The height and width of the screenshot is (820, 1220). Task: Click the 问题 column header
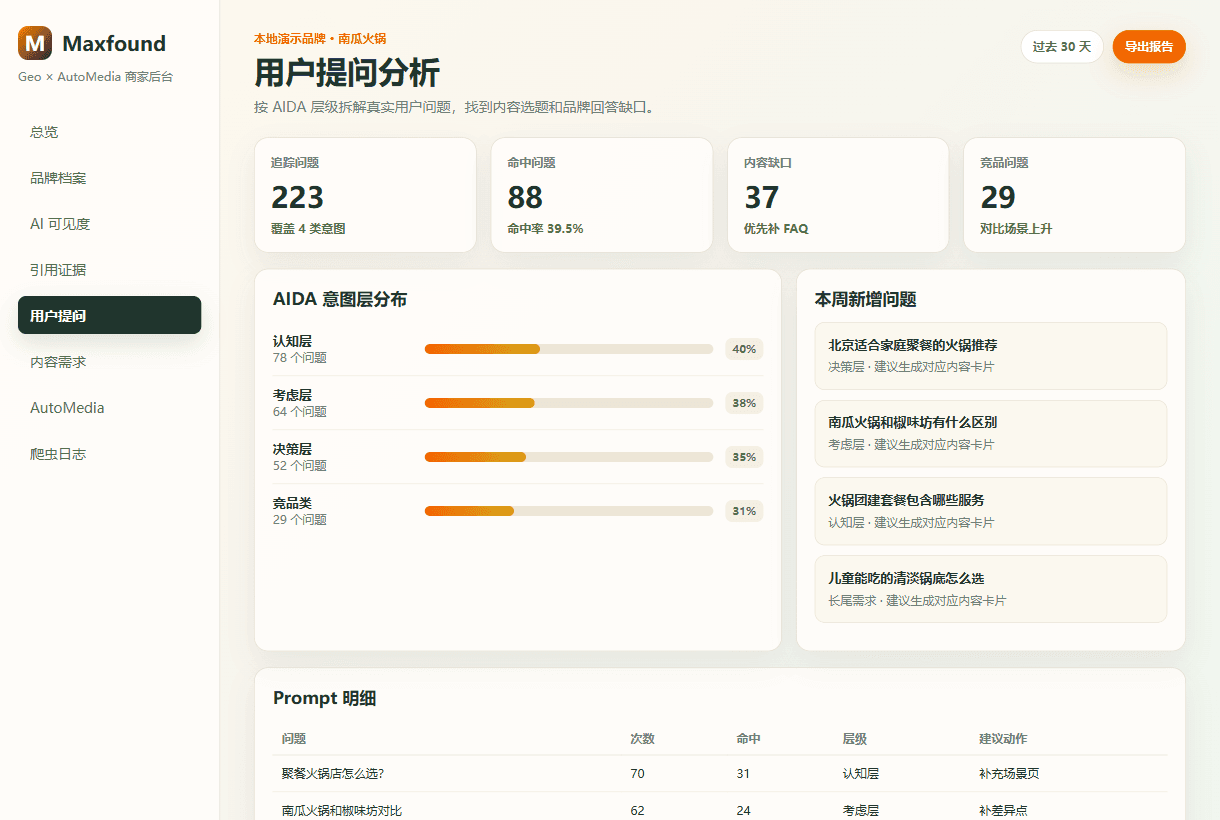[x=294, y=739]
